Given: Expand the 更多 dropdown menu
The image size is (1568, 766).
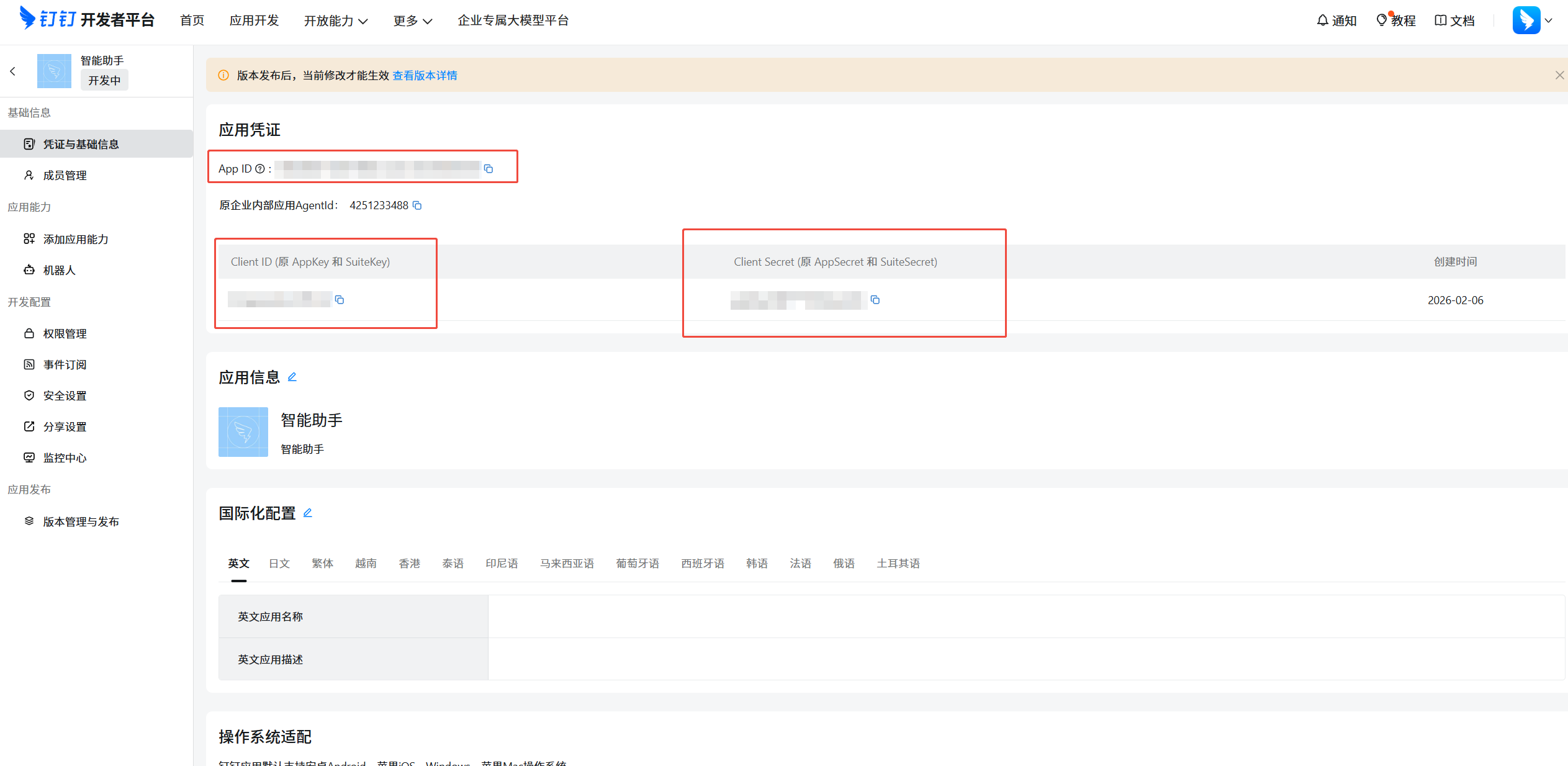Looking at the screenshot, I should (x=412, y=20).
